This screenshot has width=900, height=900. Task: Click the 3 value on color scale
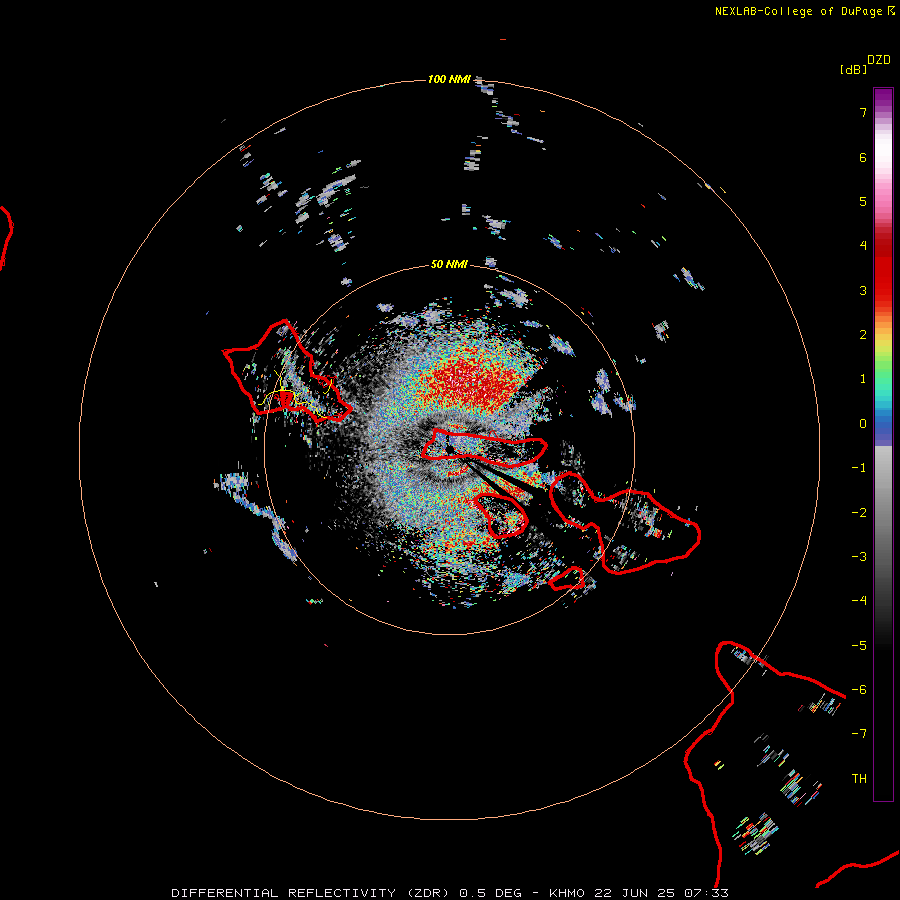coord(863,290)
